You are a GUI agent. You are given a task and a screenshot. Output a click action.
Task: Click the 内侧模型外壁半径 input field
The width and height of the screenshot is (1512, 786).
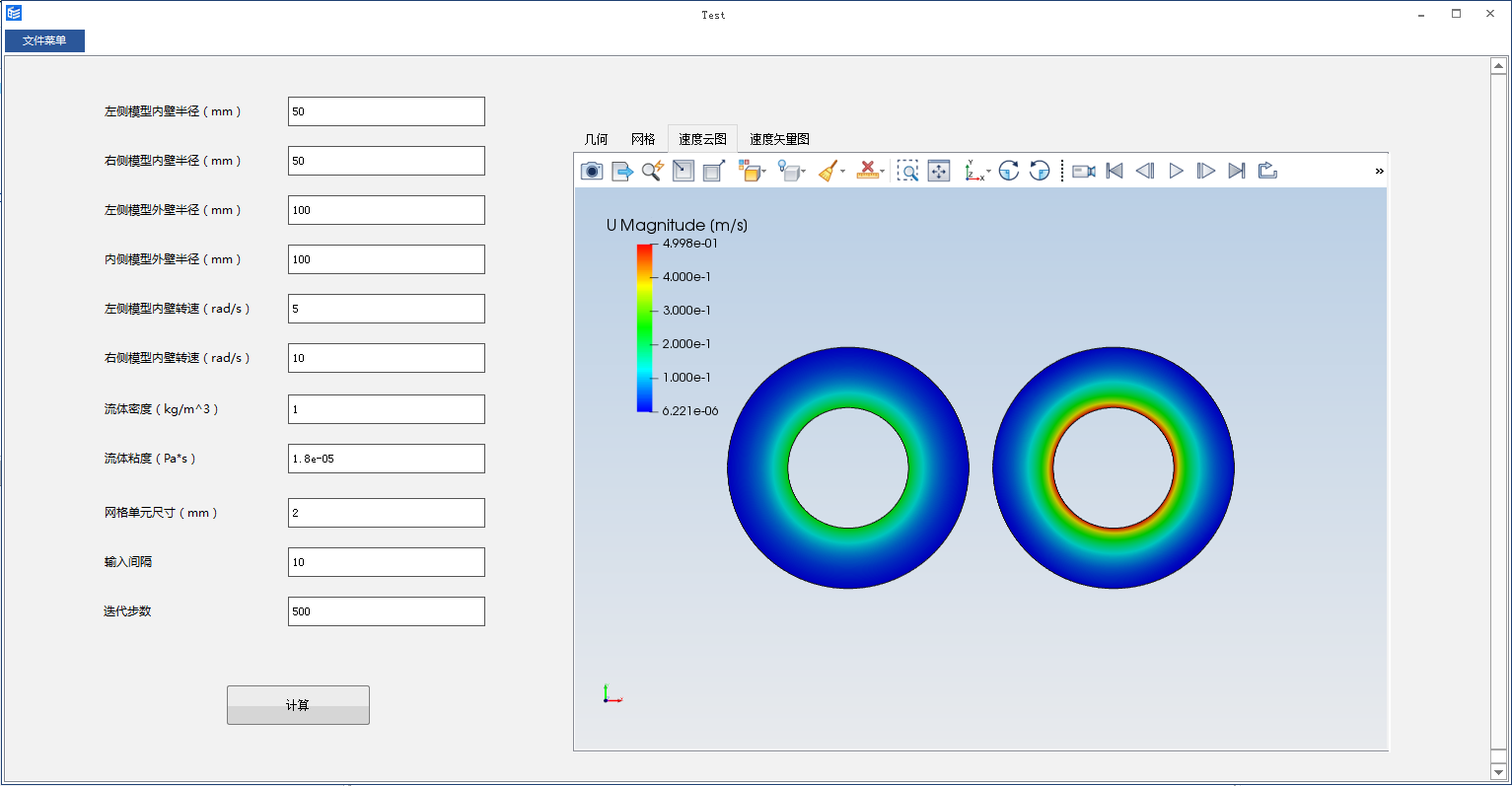(x=387, y=259)
